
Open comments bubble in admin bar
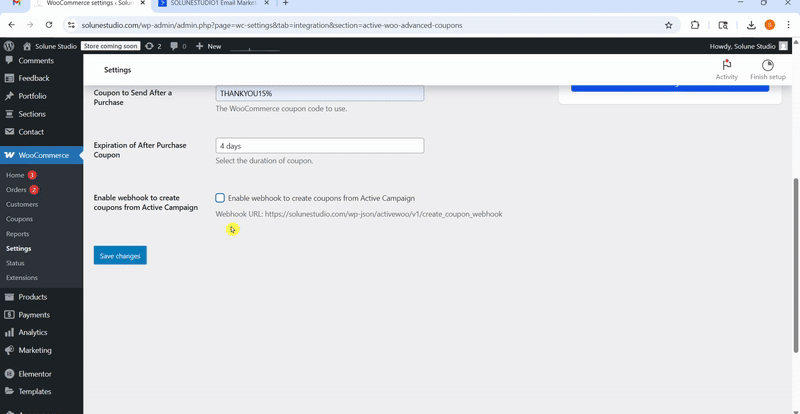pyautogui.click(x=178, y=46)
